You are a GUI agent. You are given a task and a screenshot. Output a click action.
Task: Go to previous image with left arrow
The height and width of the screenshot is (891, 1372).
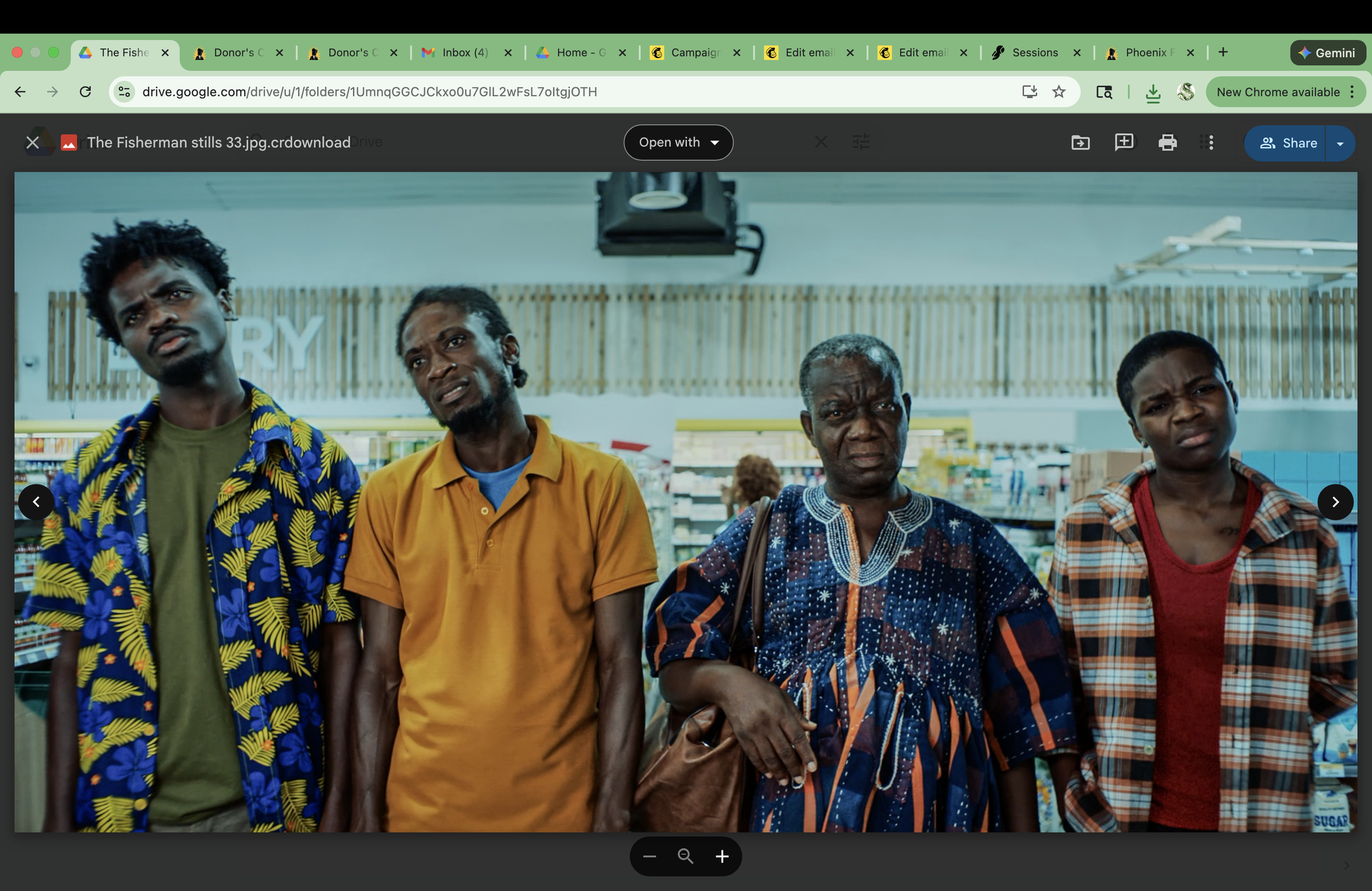tap(36, 502)
